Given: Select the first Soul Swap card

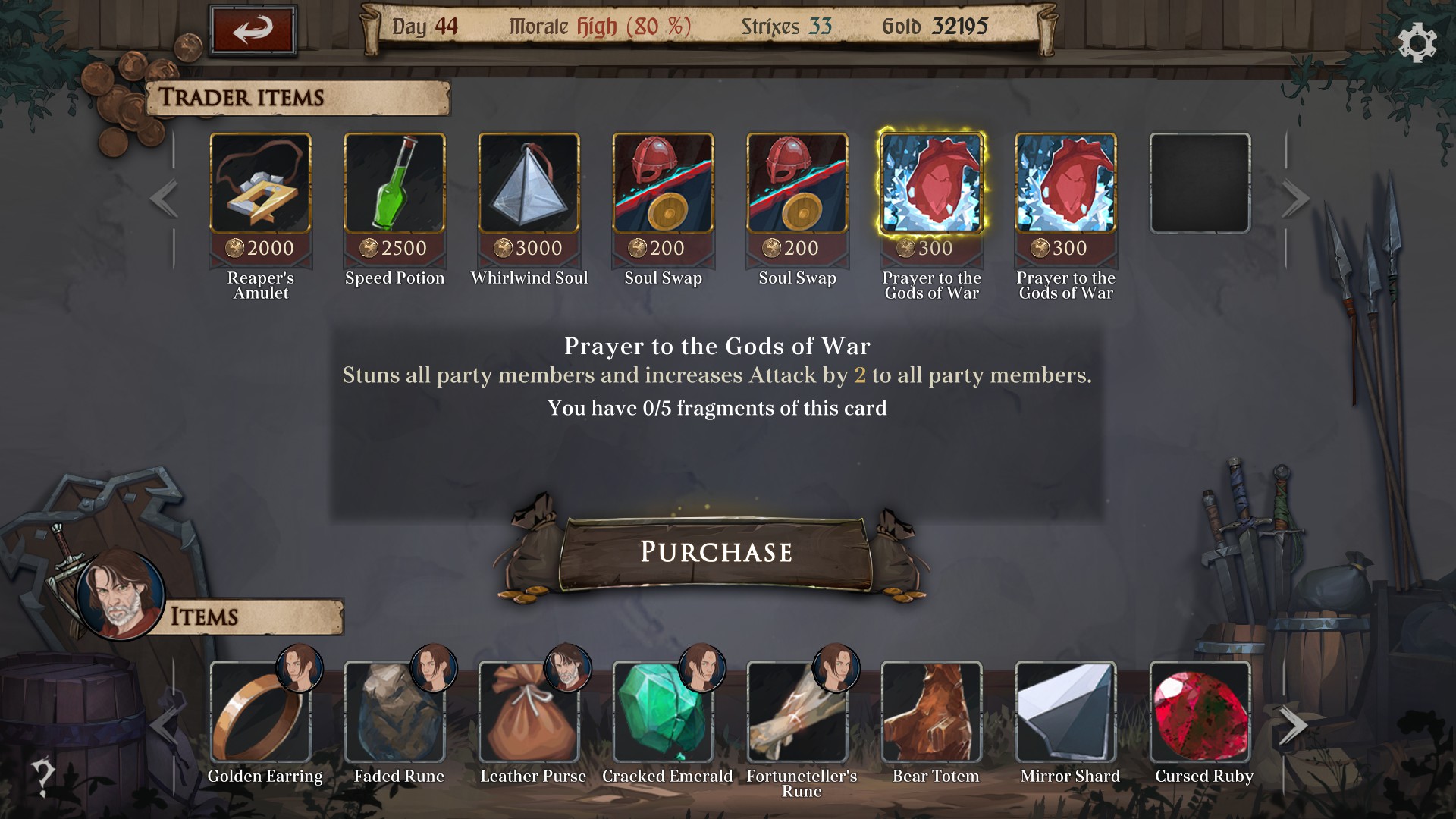Looking at the screenshot, I should tap(663, 183).
